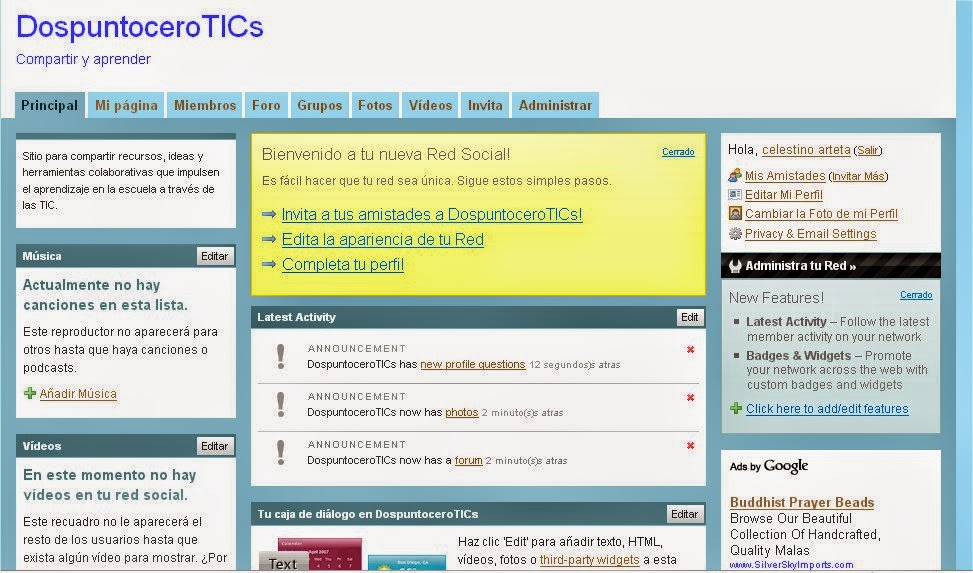Remove the photos announcement with red X
973x573 pixels.
(690, 397)
